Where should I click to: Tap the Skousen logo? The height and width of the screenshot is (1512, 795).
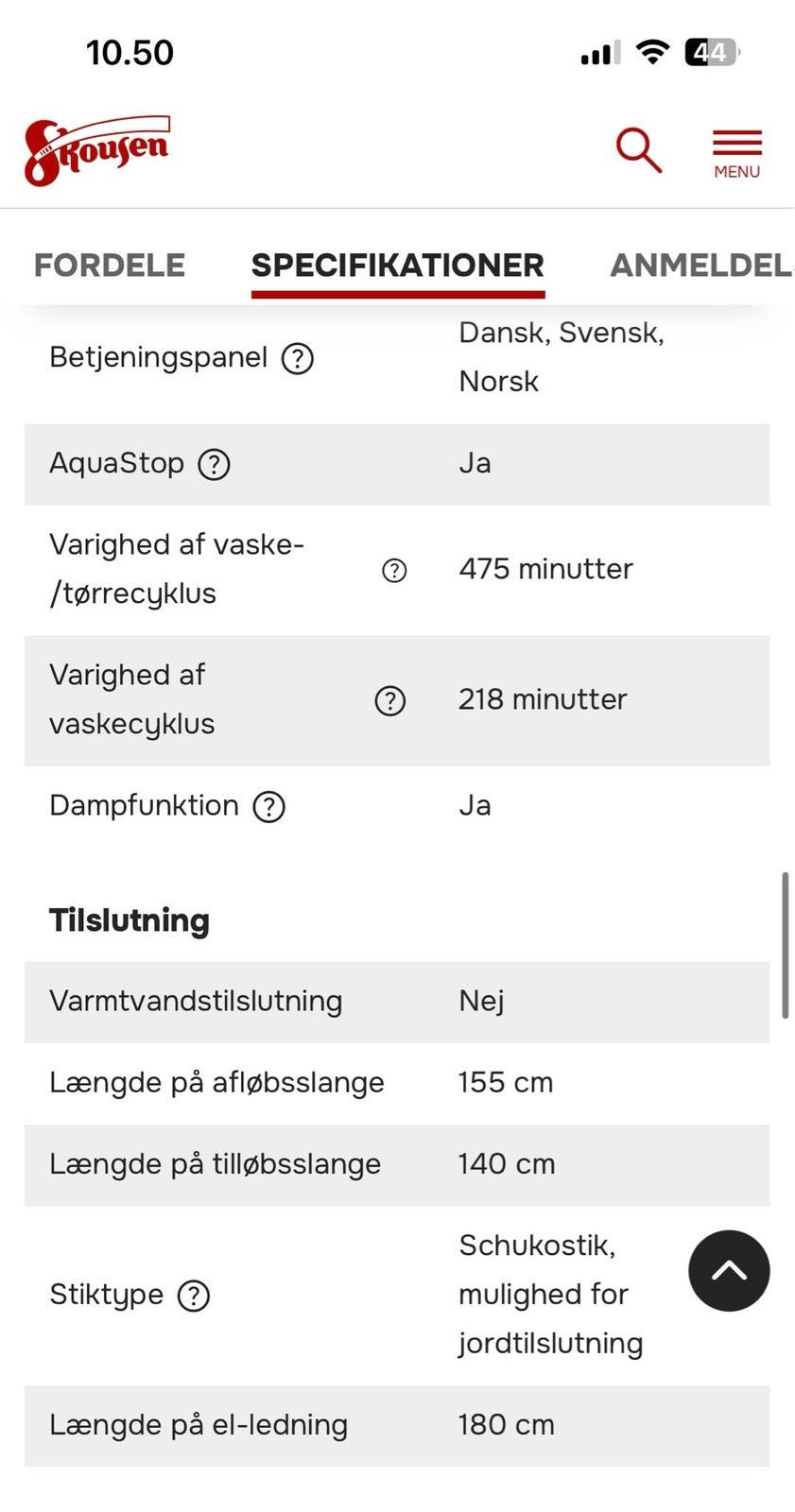[97, 150]
